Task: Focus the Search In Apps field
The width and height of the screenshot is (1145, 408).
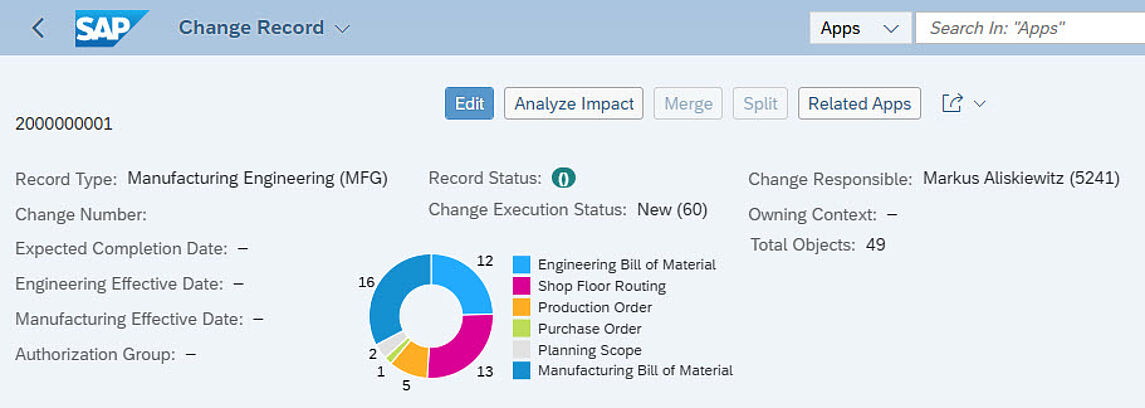Action: pos(1030,28)
